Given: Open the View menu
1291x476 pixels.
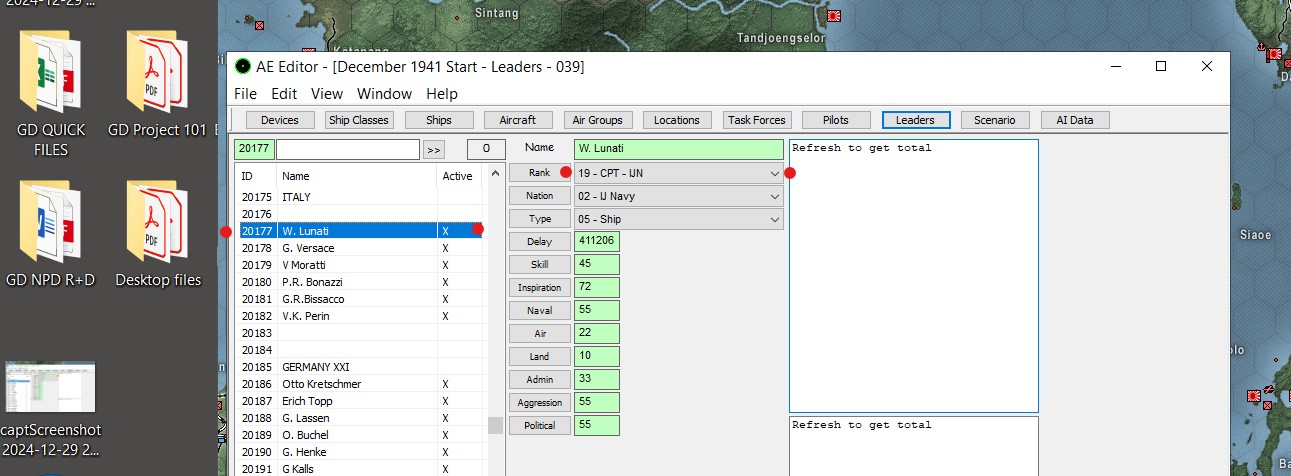Looking at the screenshot, I should click(327, 94).
